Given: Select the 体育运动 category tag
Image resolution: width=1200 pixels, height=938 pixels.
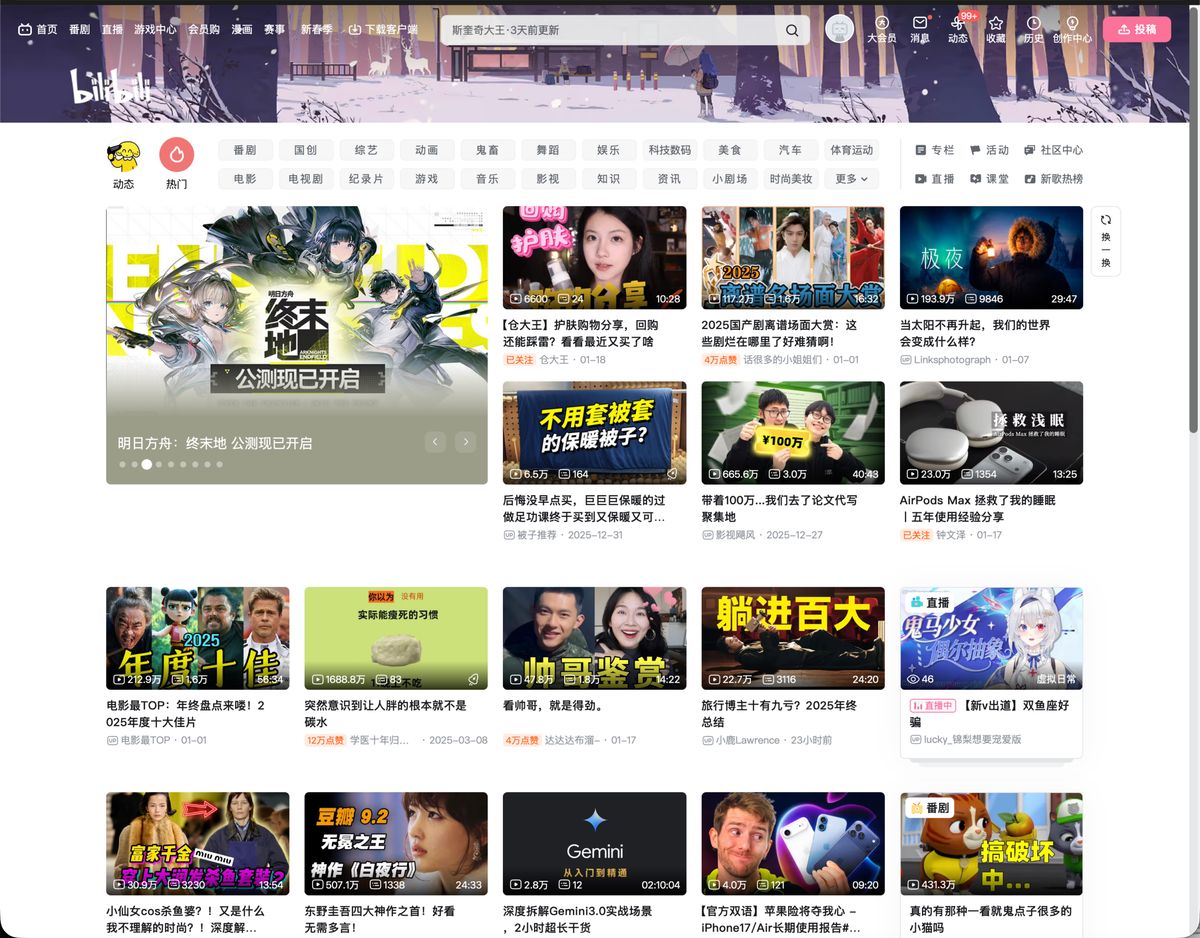Looking at the screenshot, I should click(851, 150).
